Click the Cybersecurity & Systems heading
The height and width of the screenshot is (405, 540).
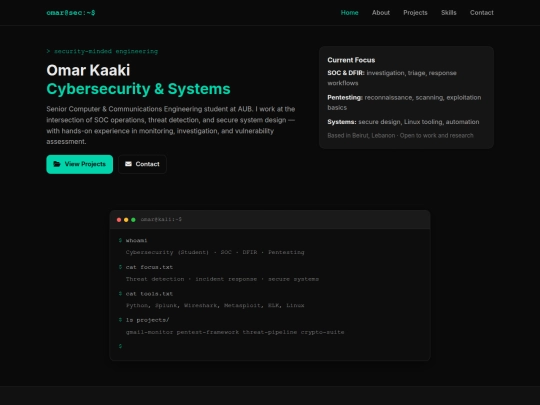[x=138, y=89]
